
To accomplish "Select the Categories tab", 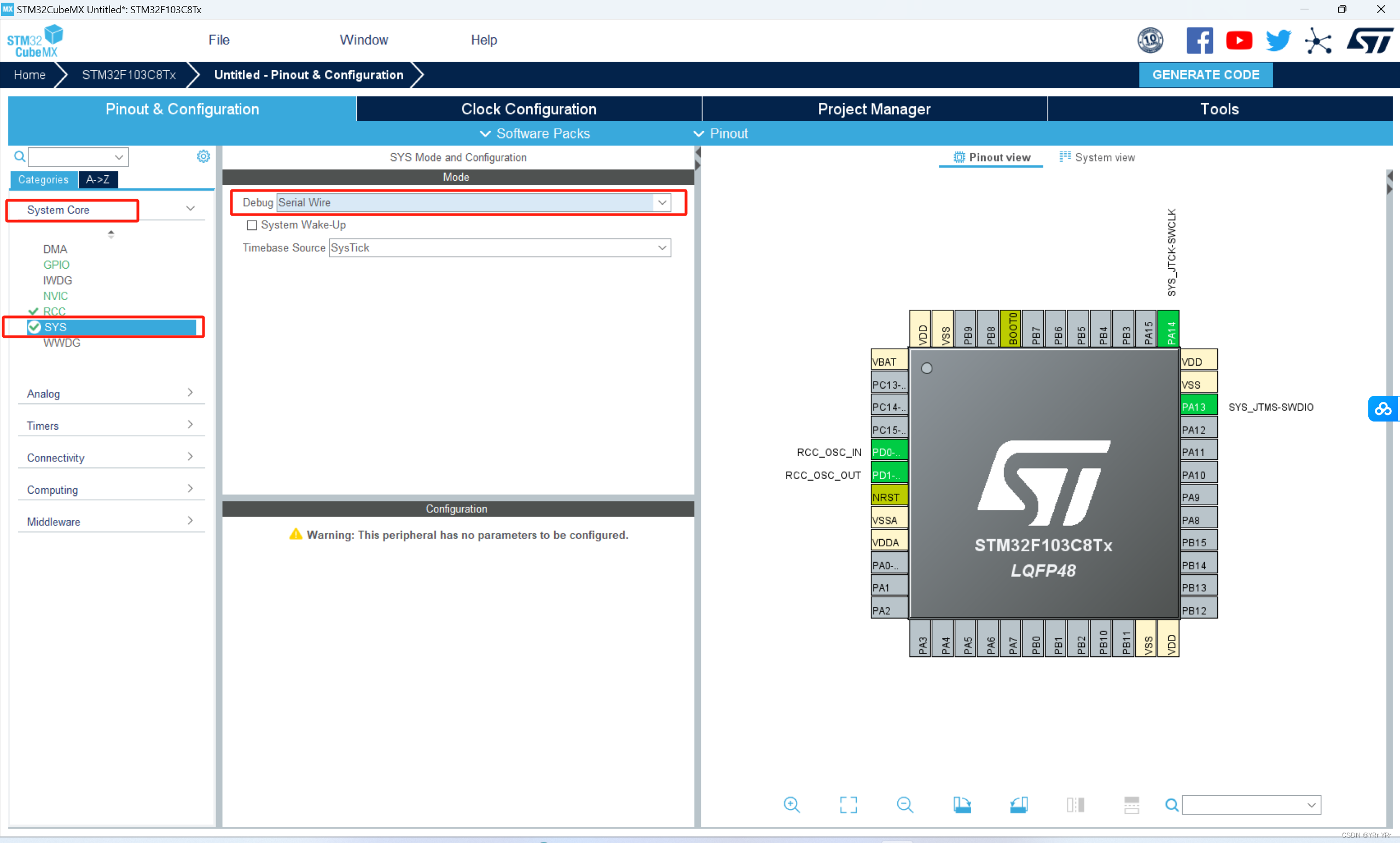I will [x=43, y=180].
